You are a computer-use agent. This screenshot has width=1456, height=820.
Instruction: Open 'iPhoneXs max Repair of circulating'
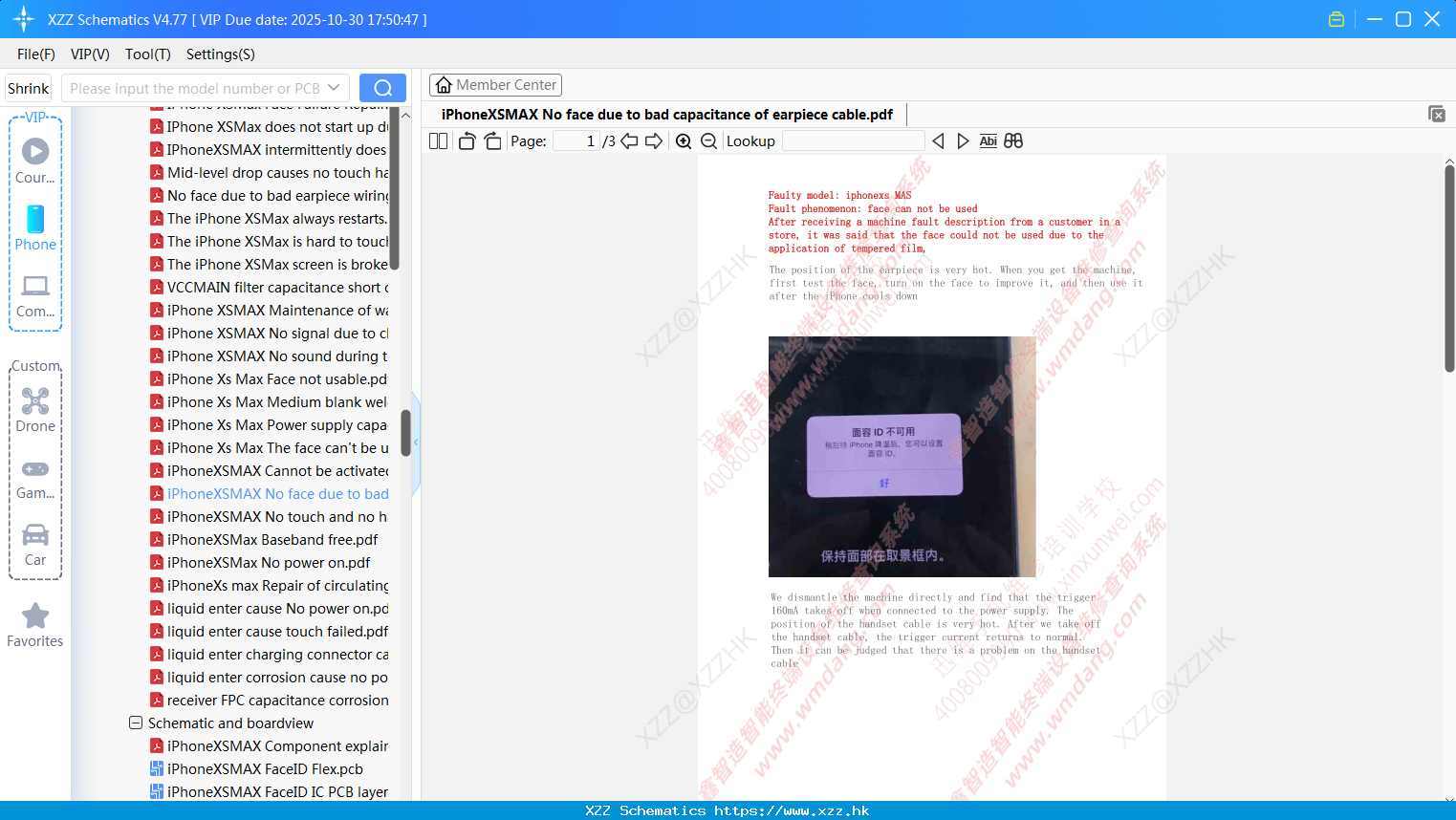(277, 585)
